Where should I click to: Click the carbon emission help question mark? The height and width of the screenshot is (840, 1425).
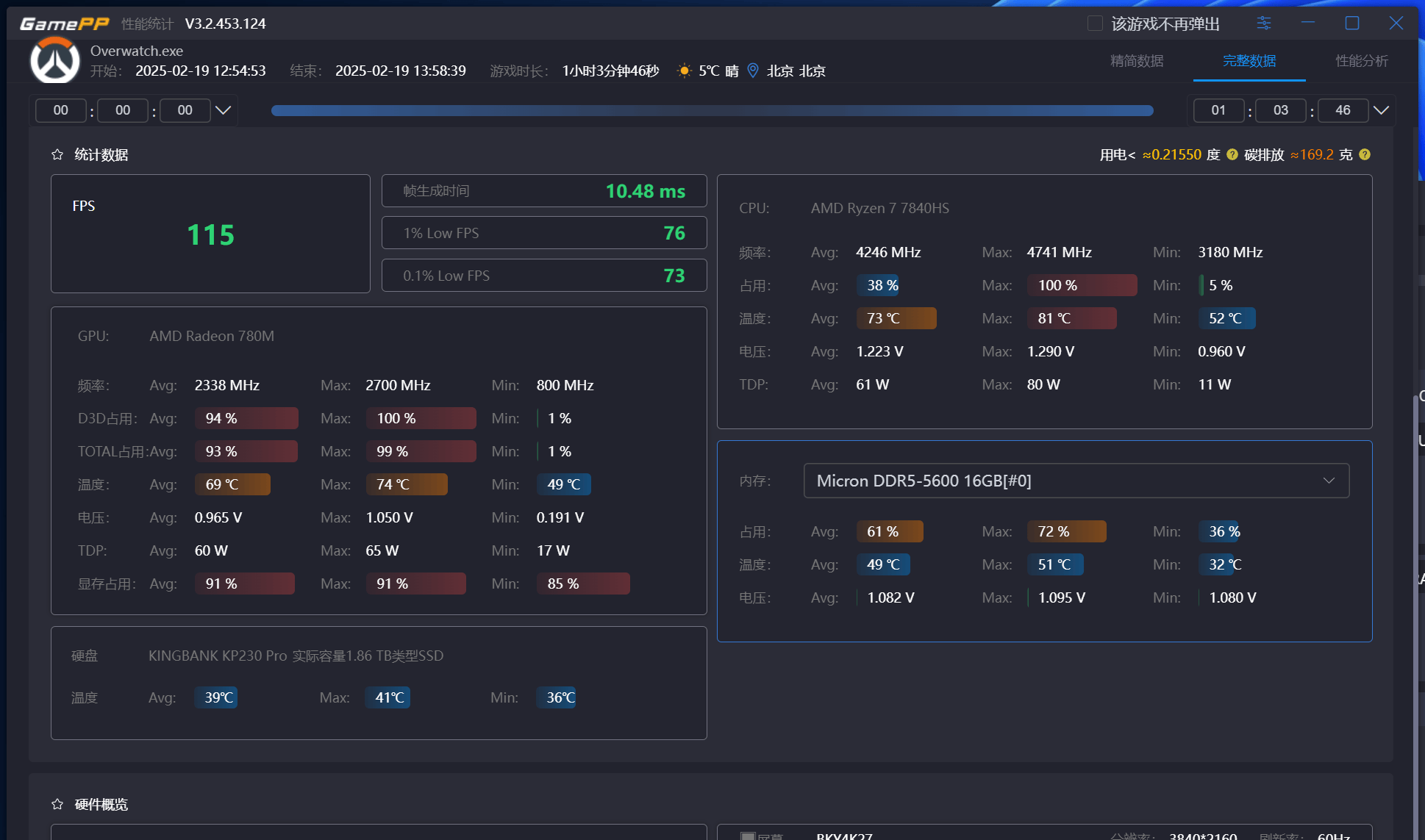coord(1365,154)
